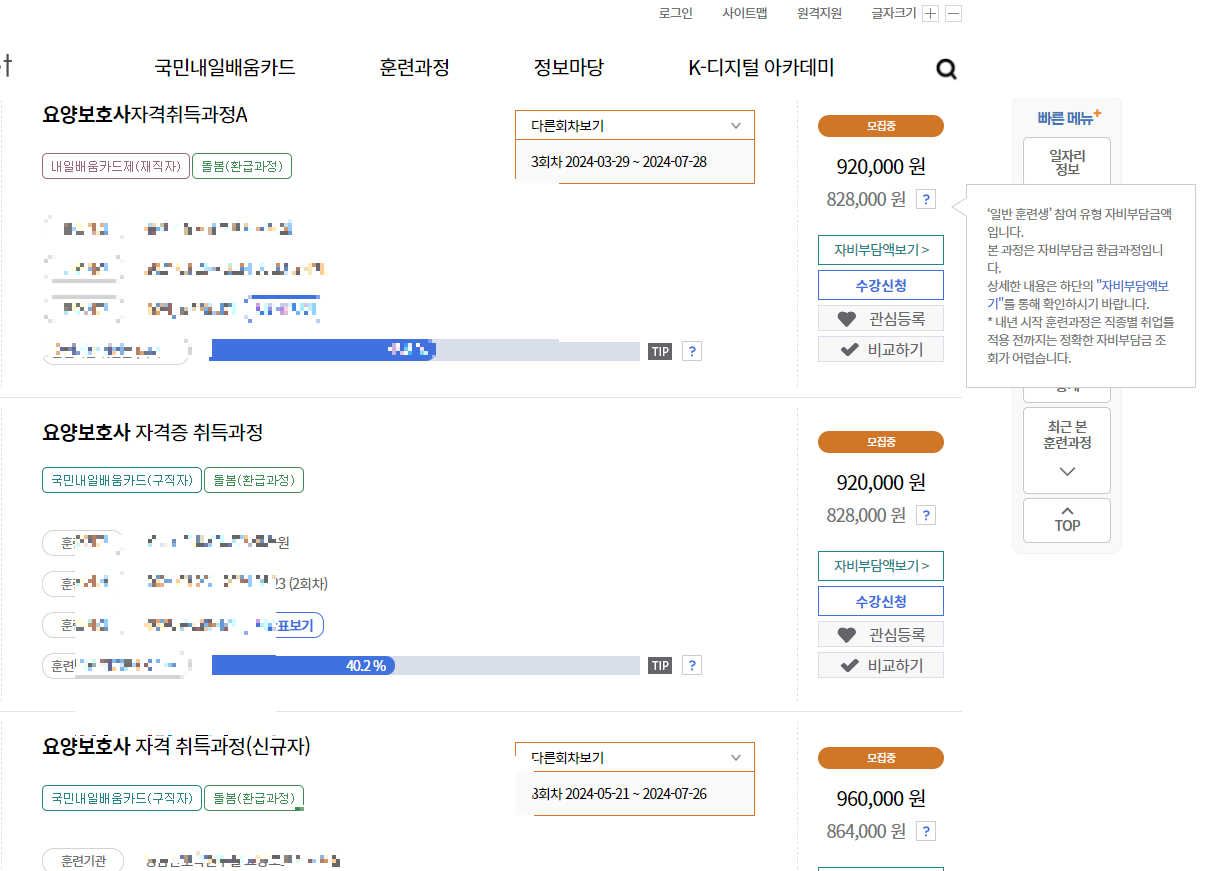Image resolution: width=1207 pixels, height=871 pixels.
Task: Open the help tooltip beside 828,000 원
Action: (x=925, y=199)
